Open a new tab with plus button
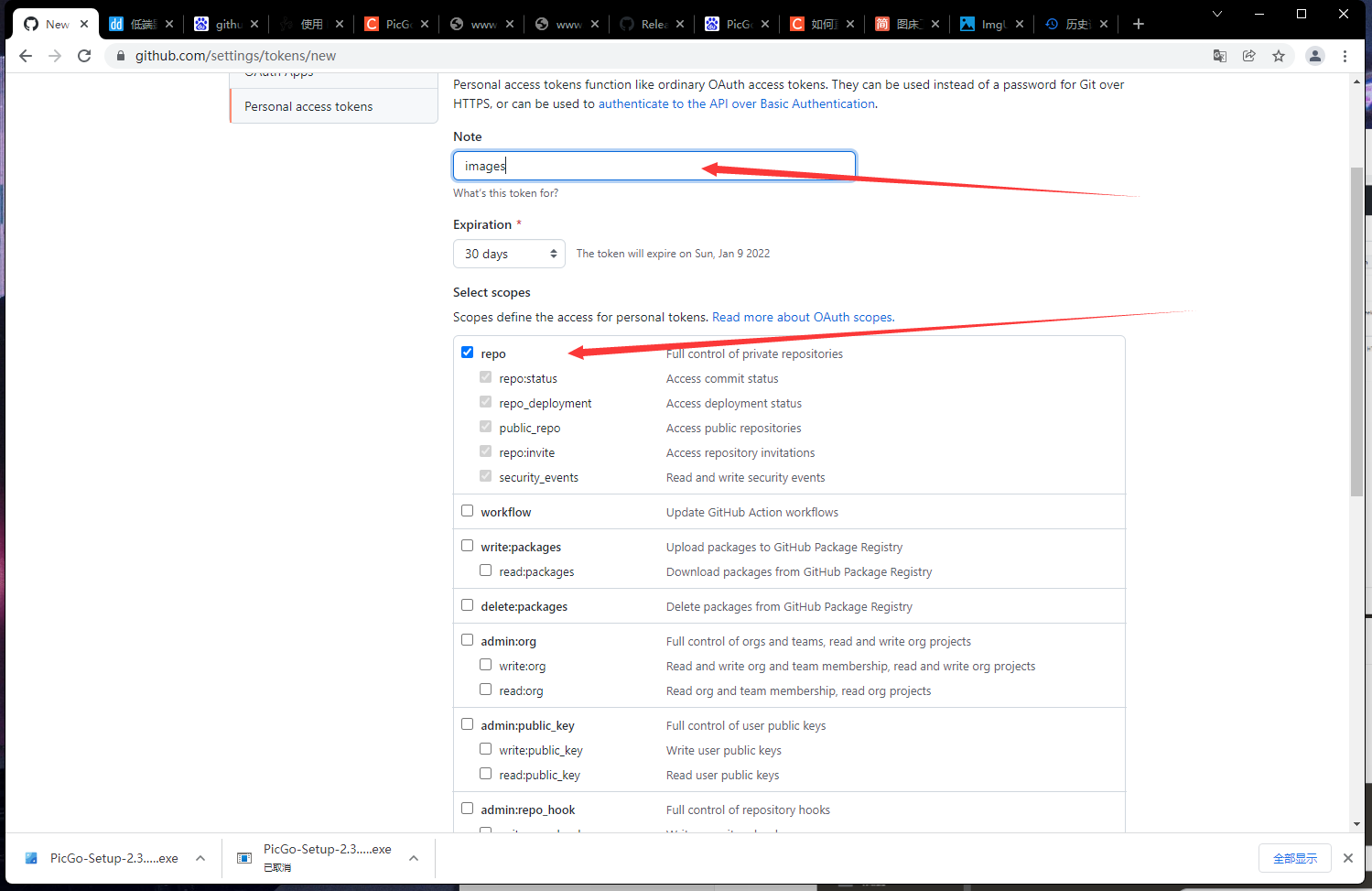Viewport: 1372px width, 891px height. click(x=1139, y=24)
